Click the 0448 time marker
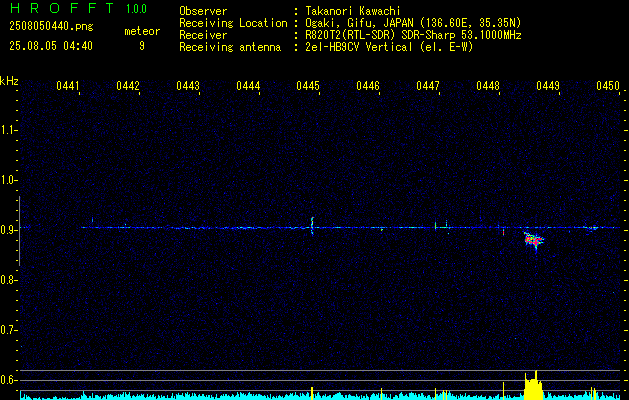The height and width of the screenshot is (400, 629). [x=488, y=86]
